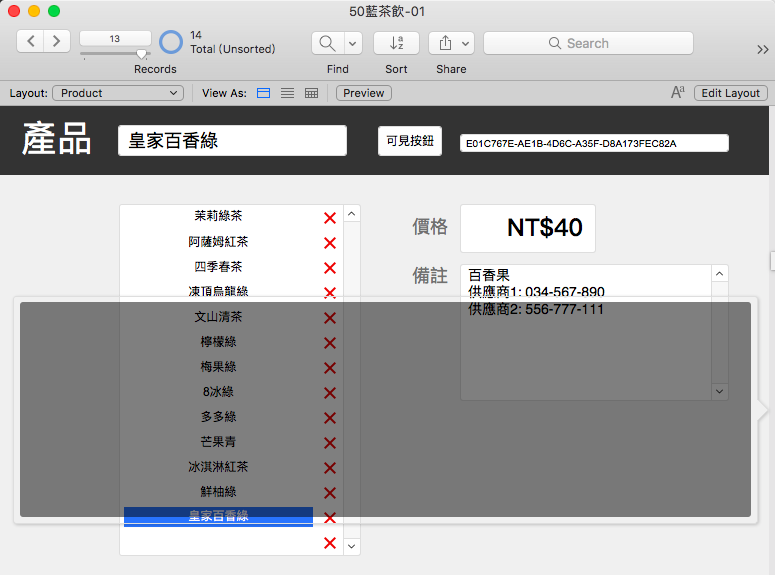This screenshot has width=775, height=575.
Task: Click red X on the empty last row
Action: [x=330, y=543]
